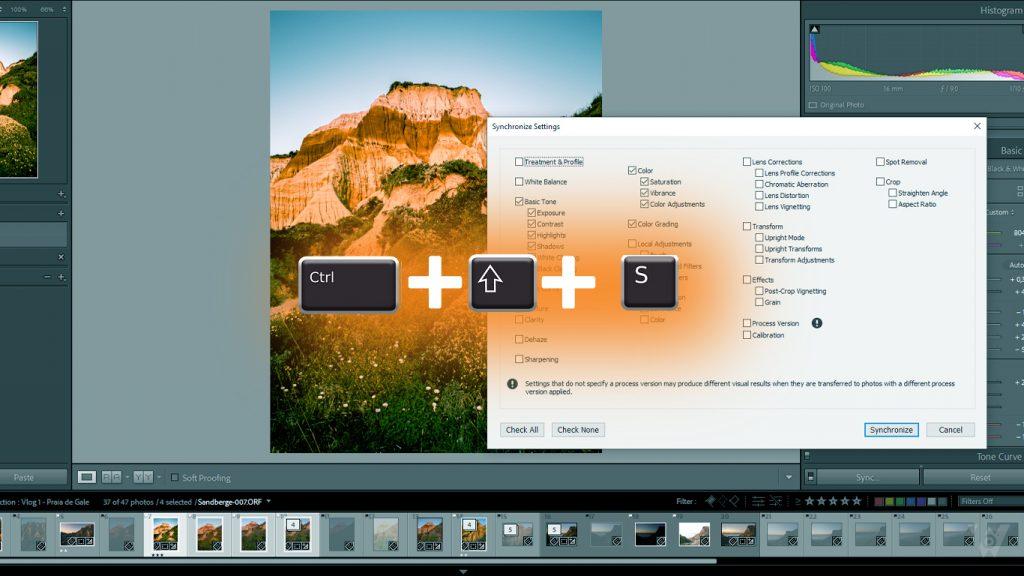Check the Straighten Angle option
The image size is (1024, 576).
pyautogui.click(x=893, y=193)
